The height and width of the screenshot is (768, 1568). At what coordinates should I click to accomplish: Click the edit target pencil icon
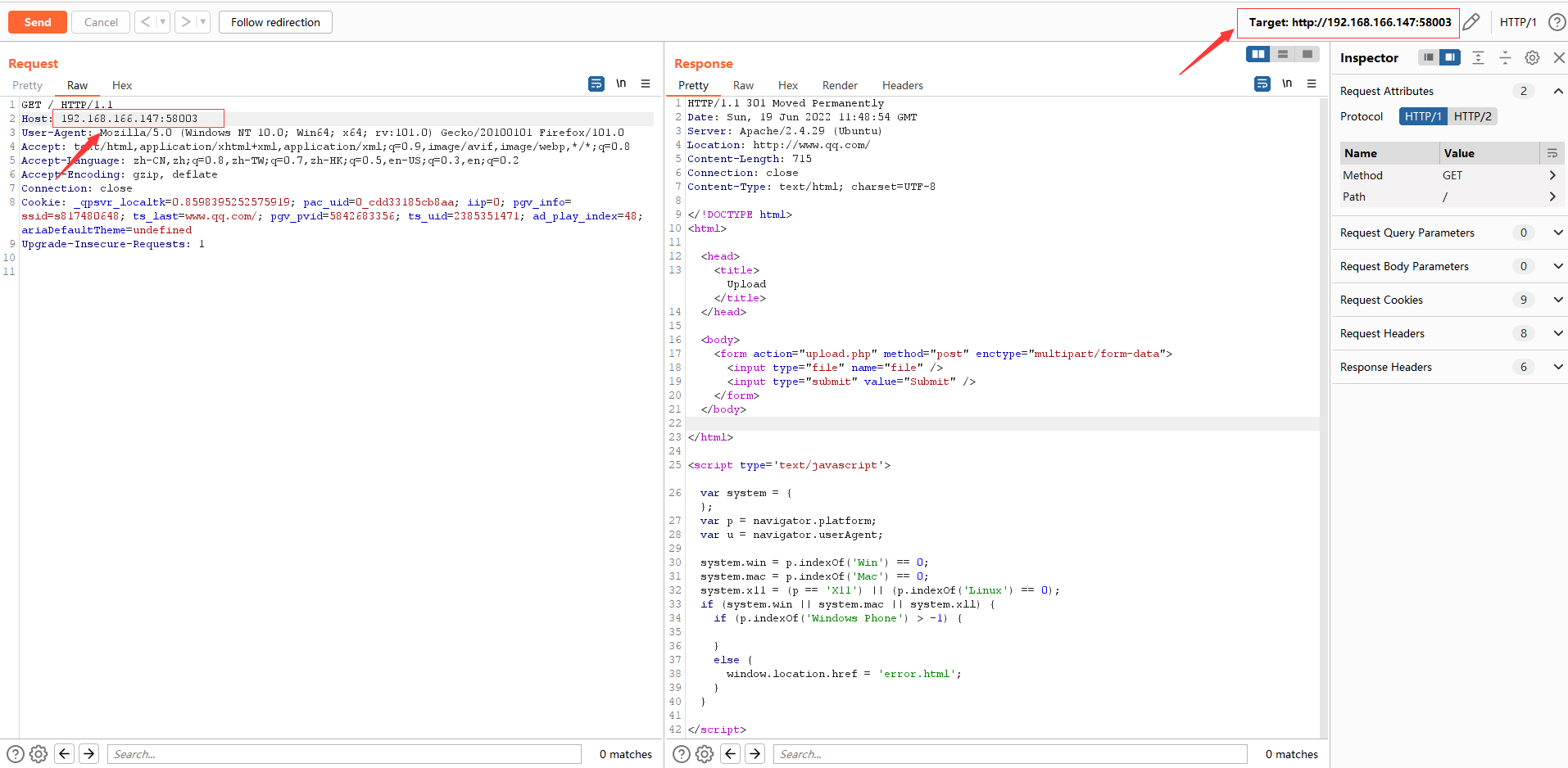1471,22
